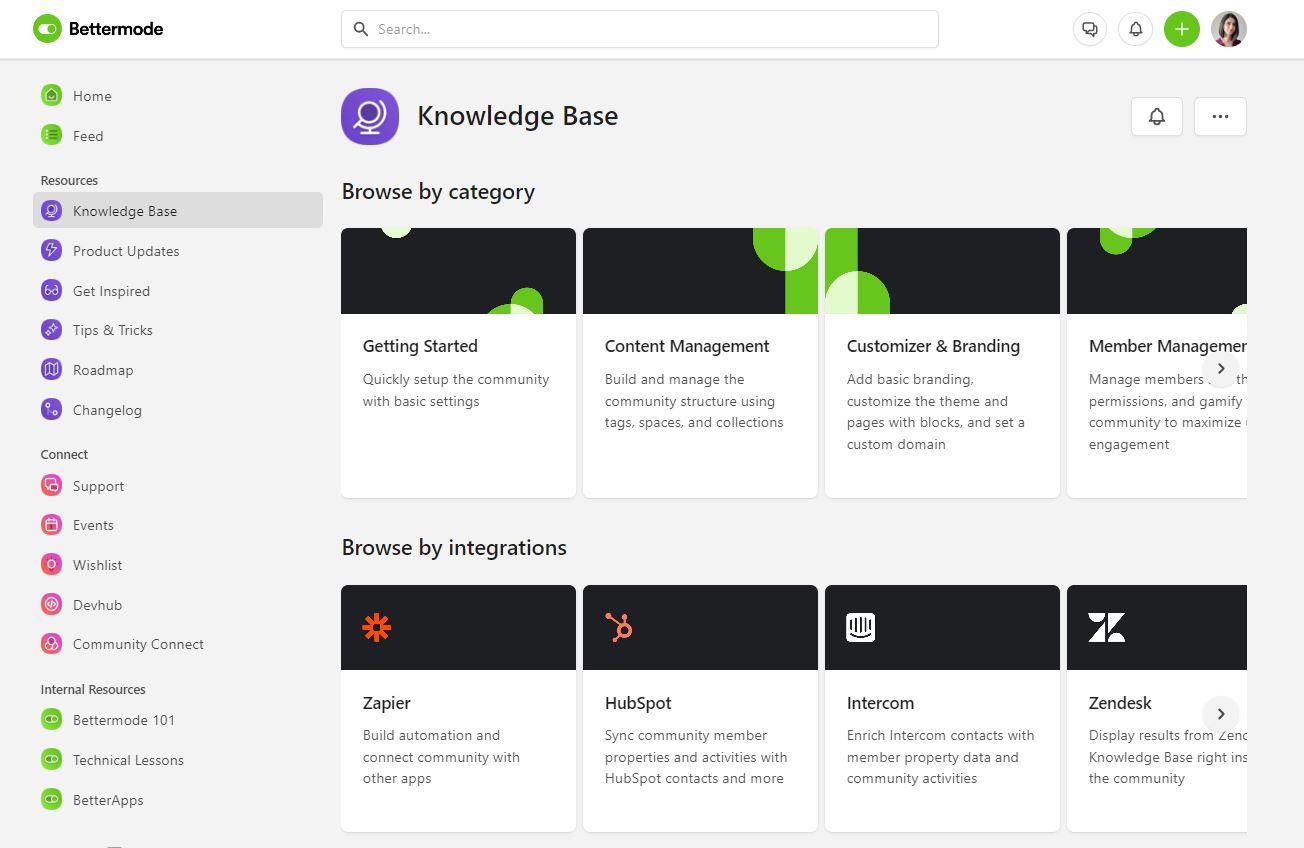Click the Zendesk logo

pyautogui.click(x=1107, y=627)
